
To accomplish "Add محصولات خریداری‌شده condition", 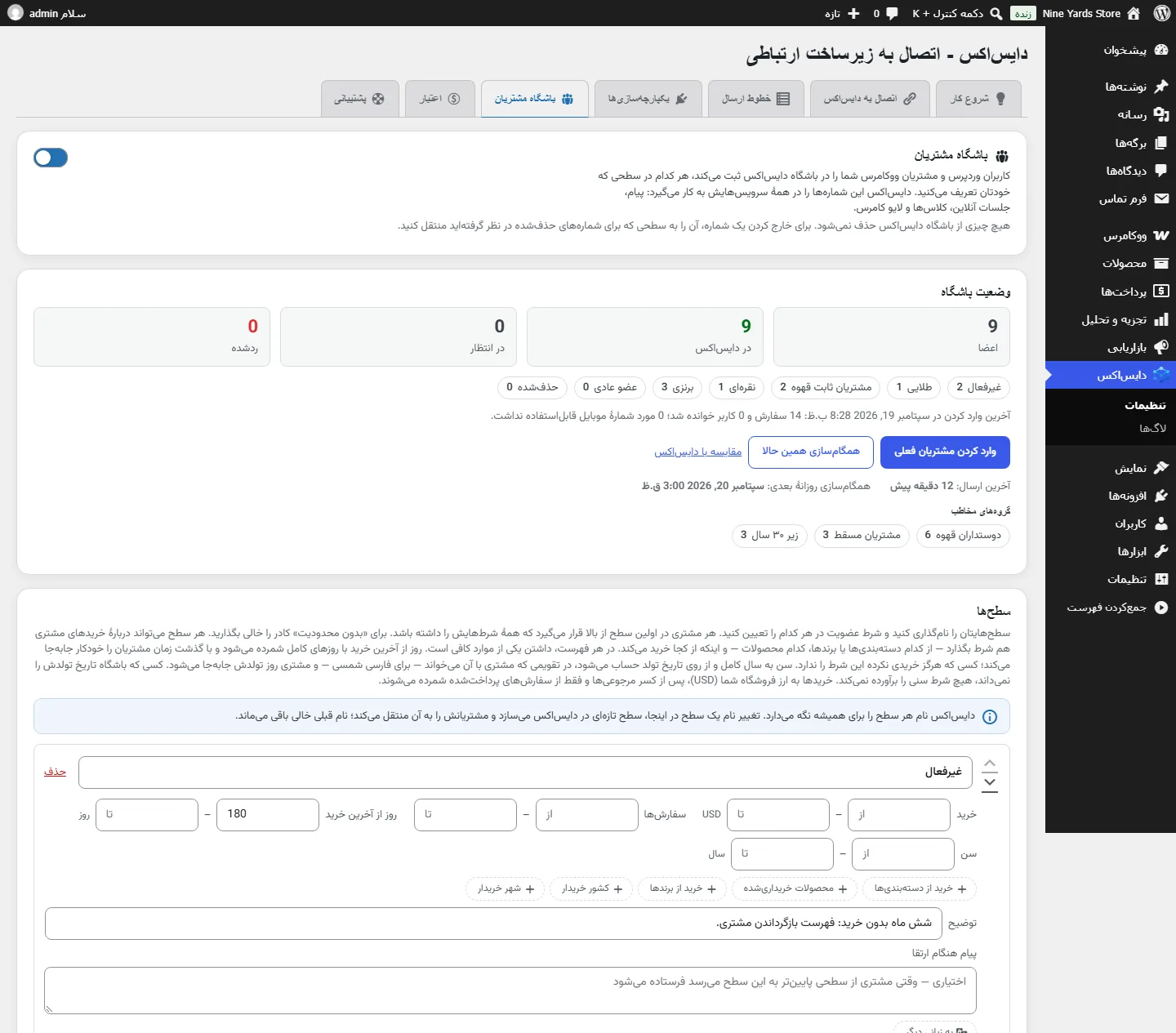I will [795, 888].
